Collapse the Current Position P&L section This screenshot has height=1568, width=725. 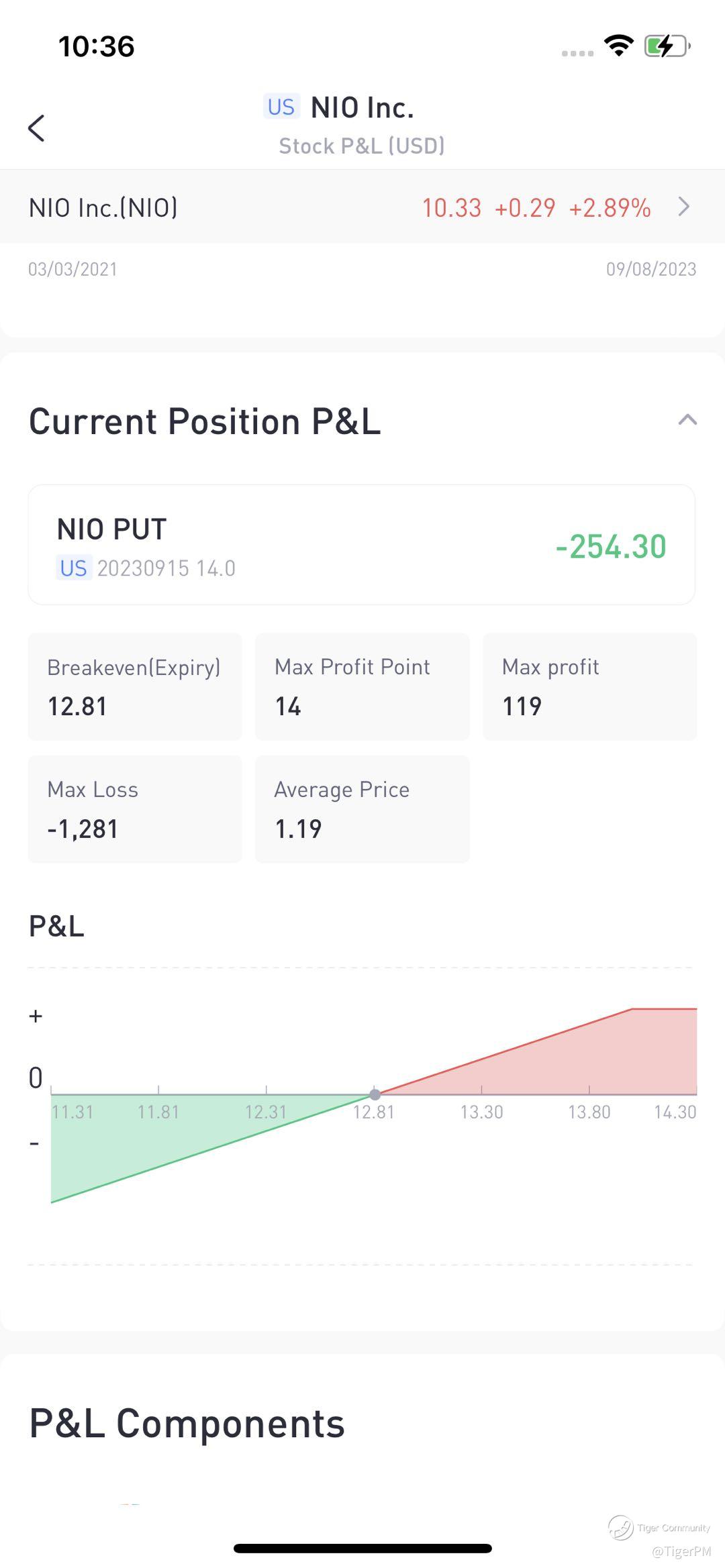[687, 421]
